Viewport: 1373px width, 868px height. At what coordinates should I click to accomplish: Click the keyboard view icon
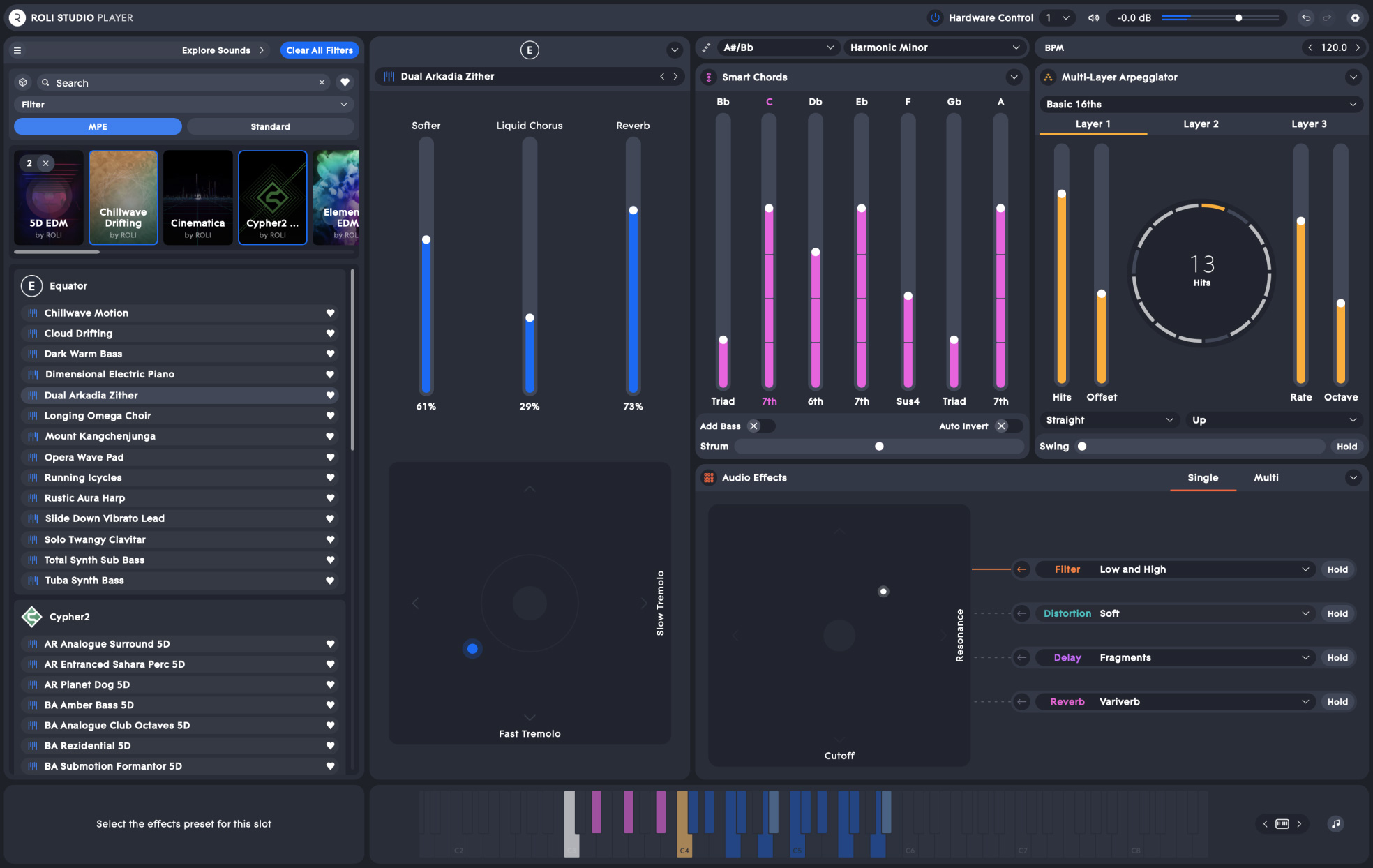tap(1282, 824)
